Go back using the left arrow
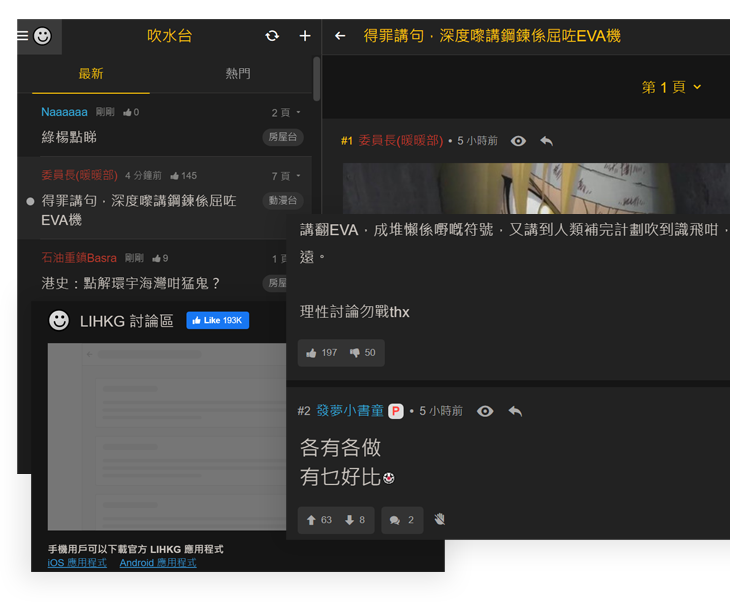This screenshot has height=602, width=730. tap(340, 36)
